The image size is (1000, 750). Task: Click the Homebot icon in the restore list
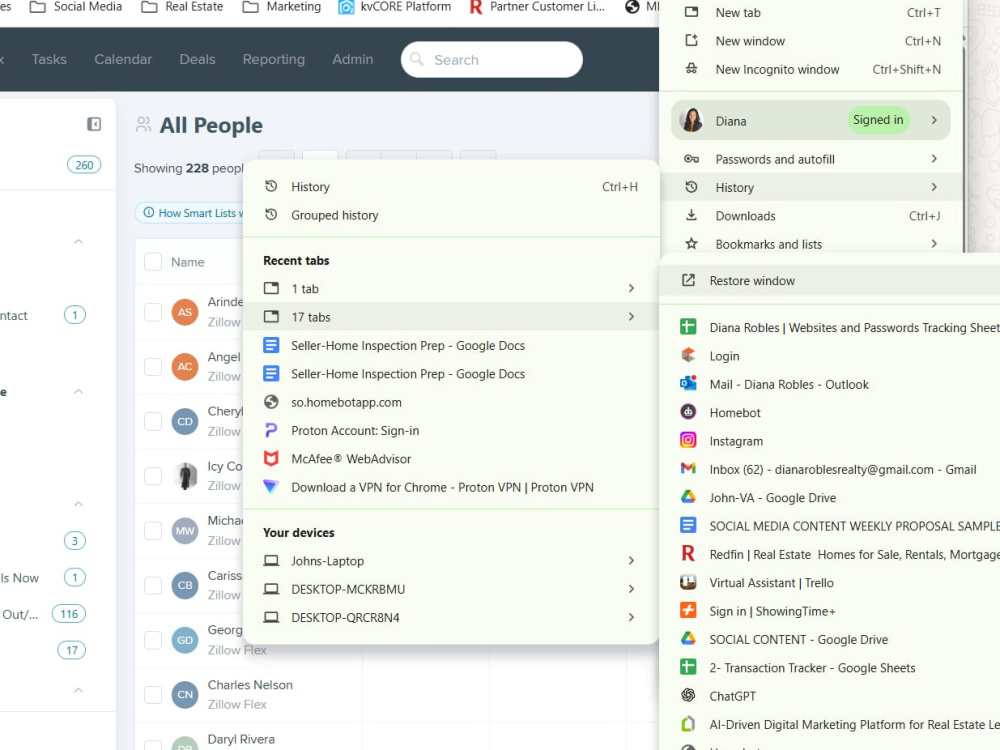click(688, 412)
